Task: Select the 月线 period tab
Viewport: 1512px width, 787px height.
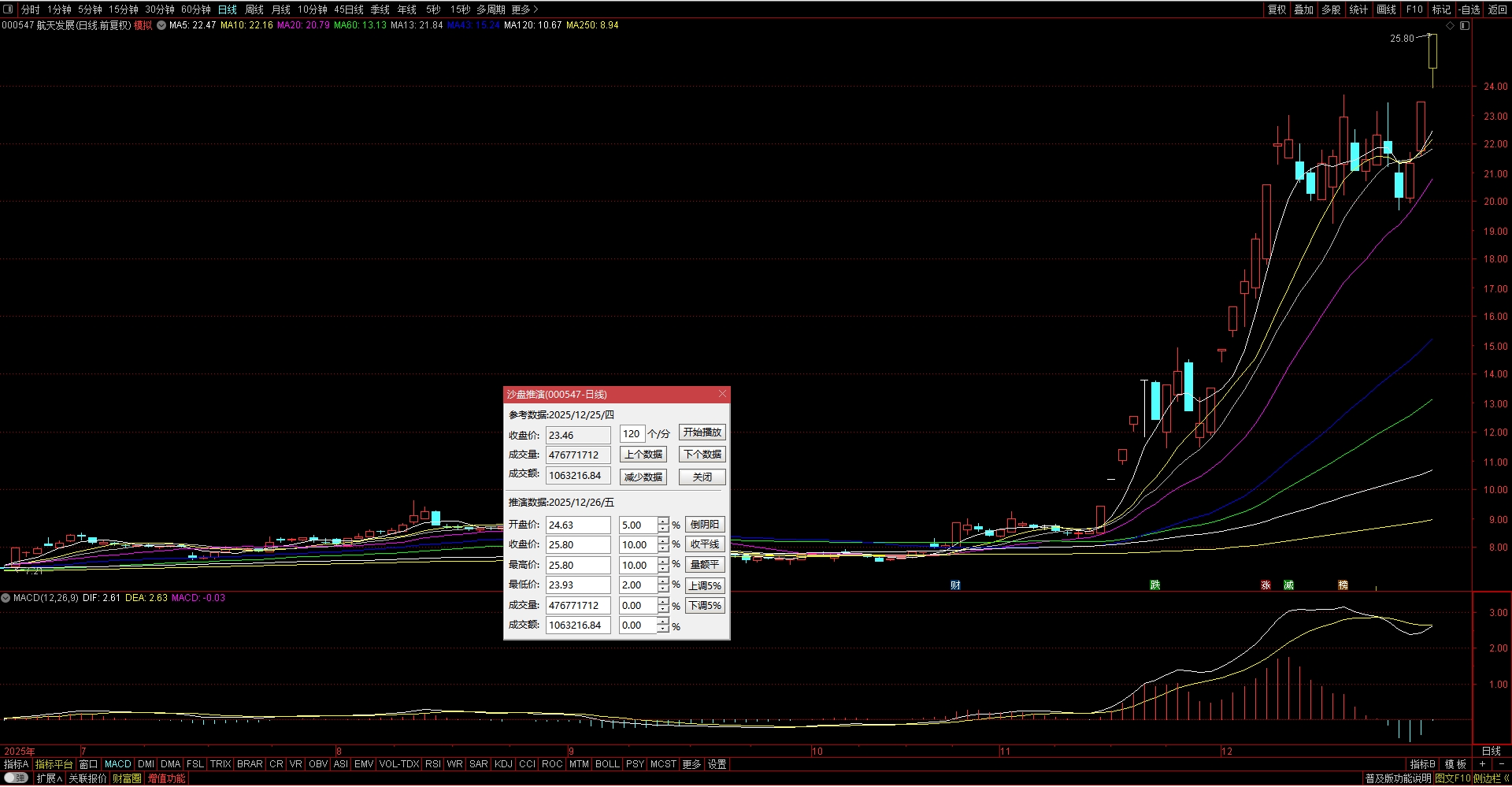Action: (280, 9)
